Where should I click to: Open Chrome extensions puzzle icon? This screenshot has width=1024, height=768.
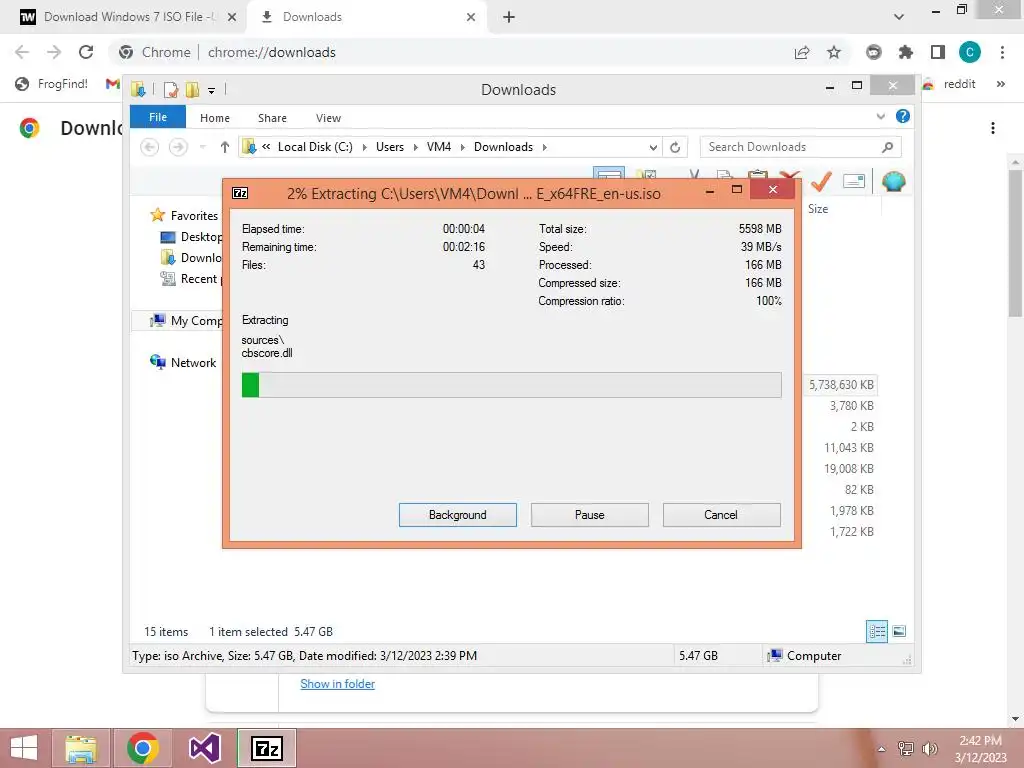click(x=906, y=52)
